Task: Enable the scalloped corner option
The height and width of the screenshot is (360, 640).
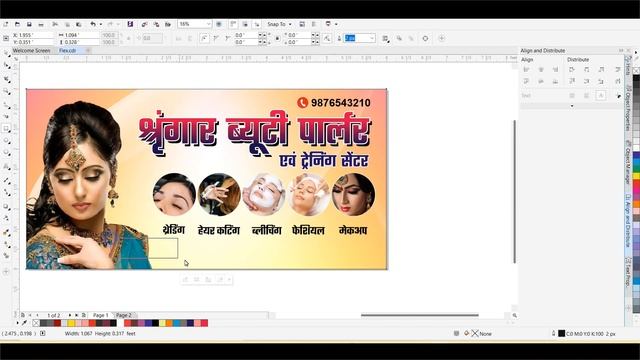Action: tap(216, 38)
